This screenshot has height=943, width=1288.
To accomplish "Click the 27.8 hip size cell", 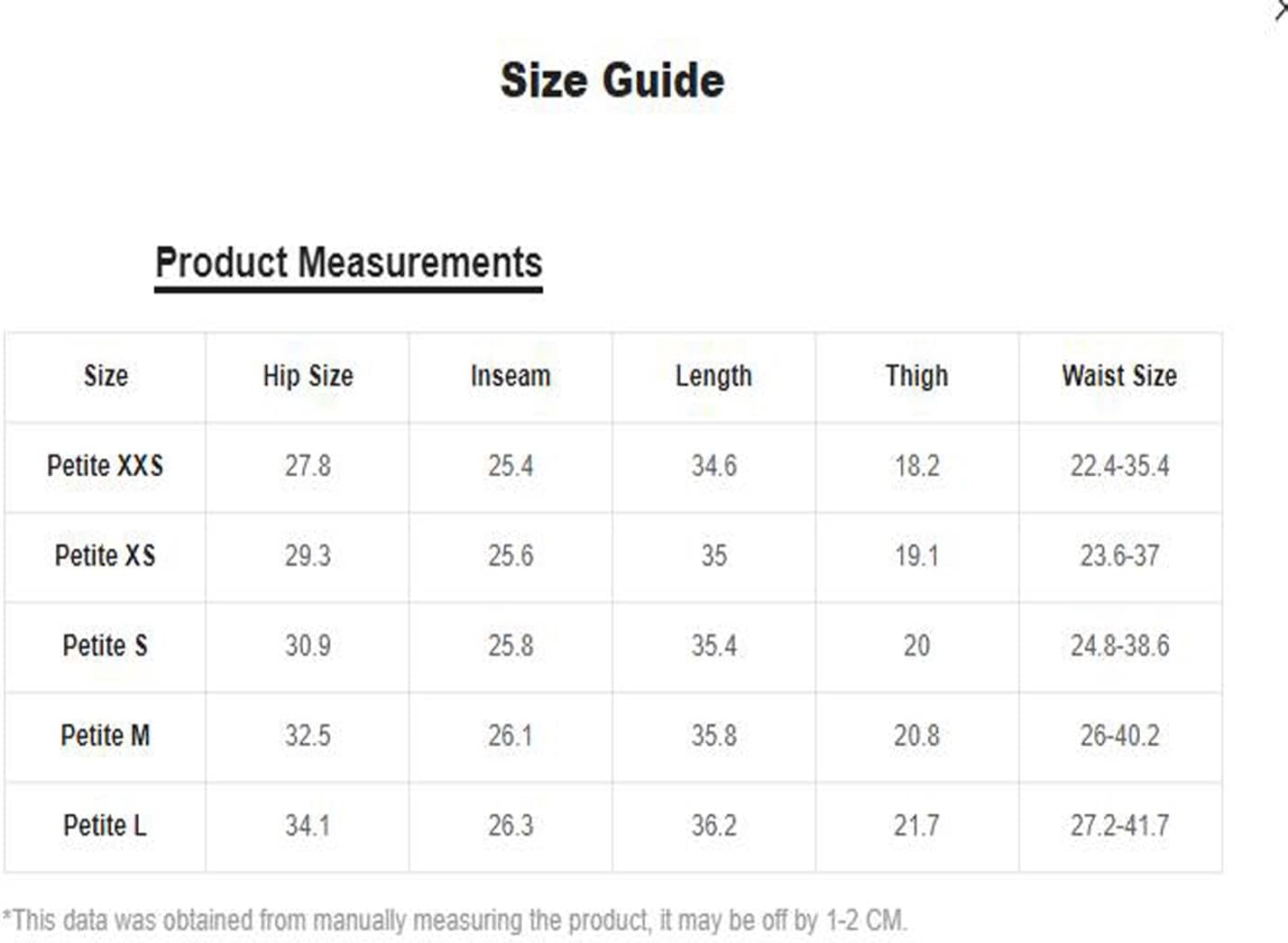I will [308, 466].
